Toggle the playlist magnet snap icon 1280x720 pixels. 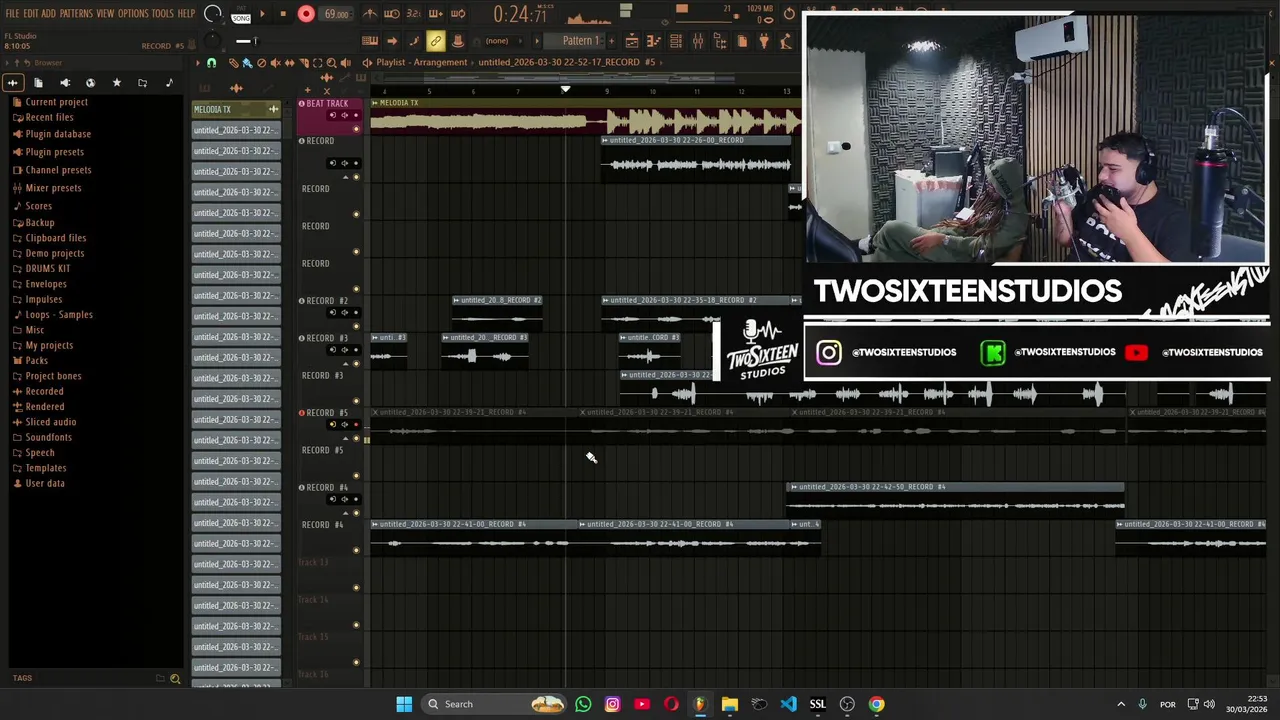point(211,62)
